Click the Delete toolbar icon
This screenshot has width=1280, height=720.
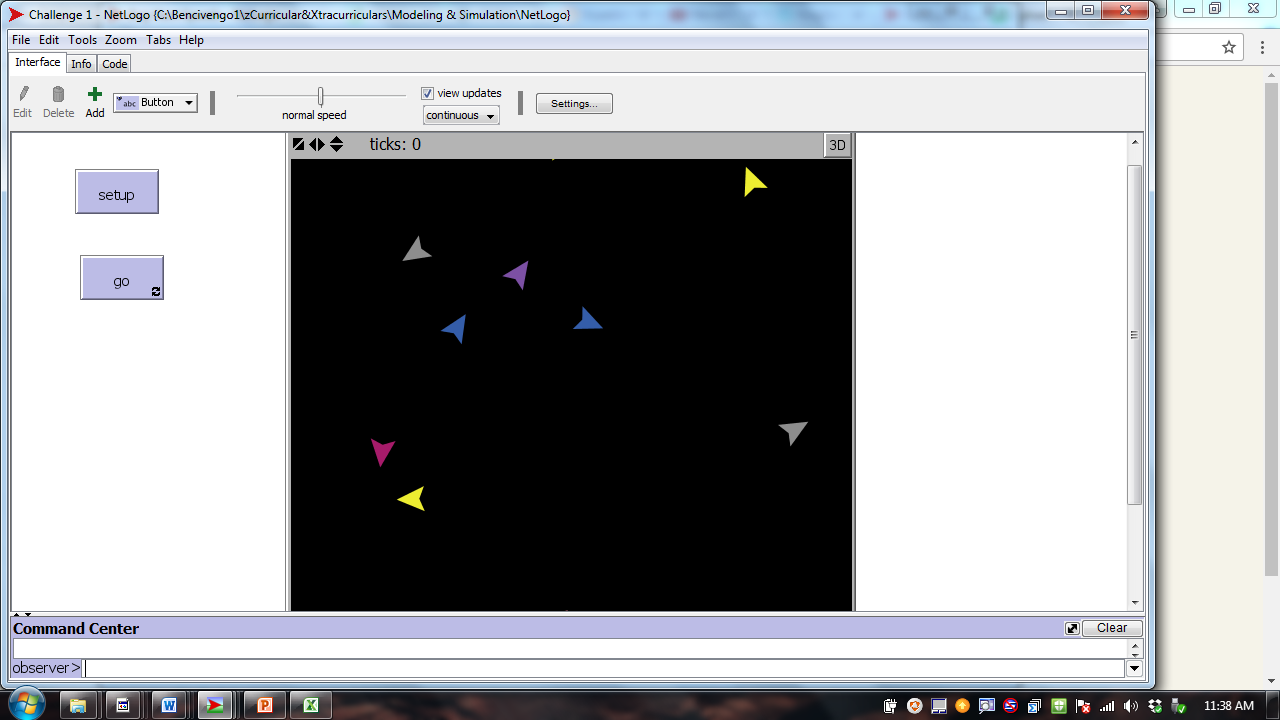coord(58,95)
